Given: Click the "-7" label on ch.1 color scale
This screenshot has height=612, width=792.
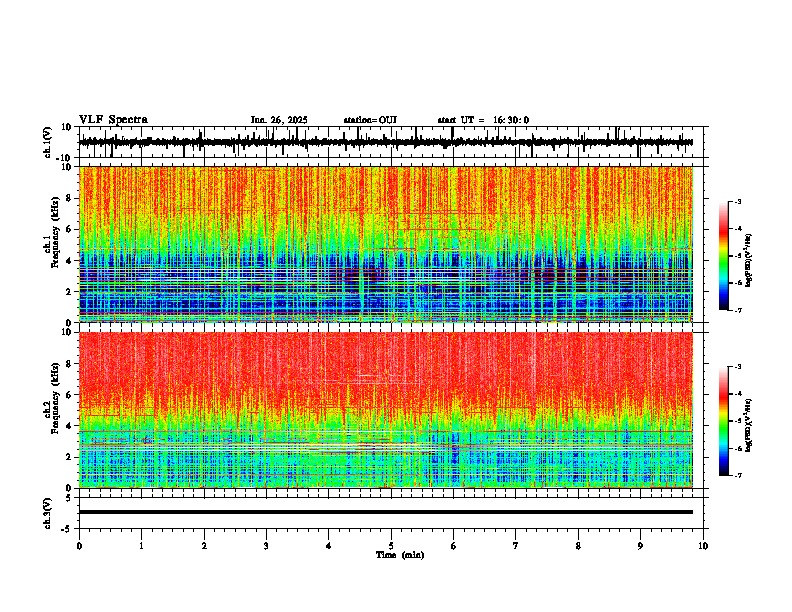Looking at the screenshot, I should pyautogui.click(x=738, y=310).
